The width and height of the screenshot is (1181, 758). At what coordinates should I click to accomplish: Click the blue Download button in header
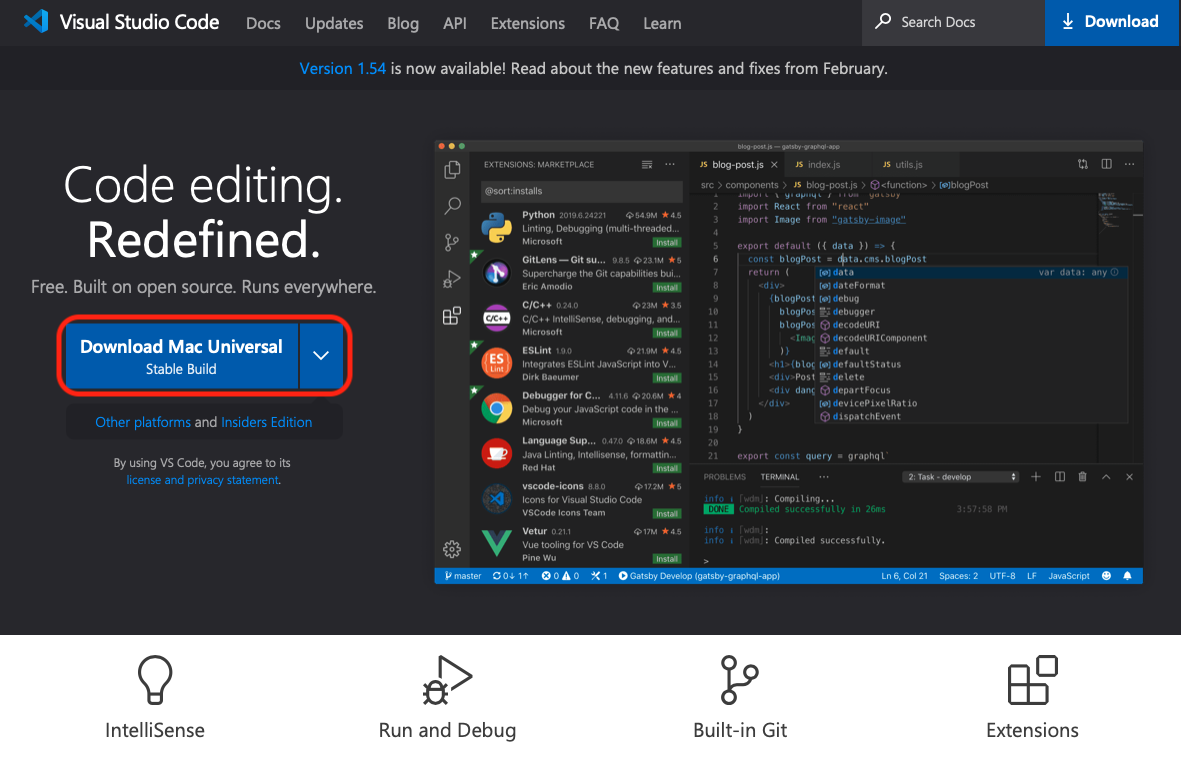1111,22
